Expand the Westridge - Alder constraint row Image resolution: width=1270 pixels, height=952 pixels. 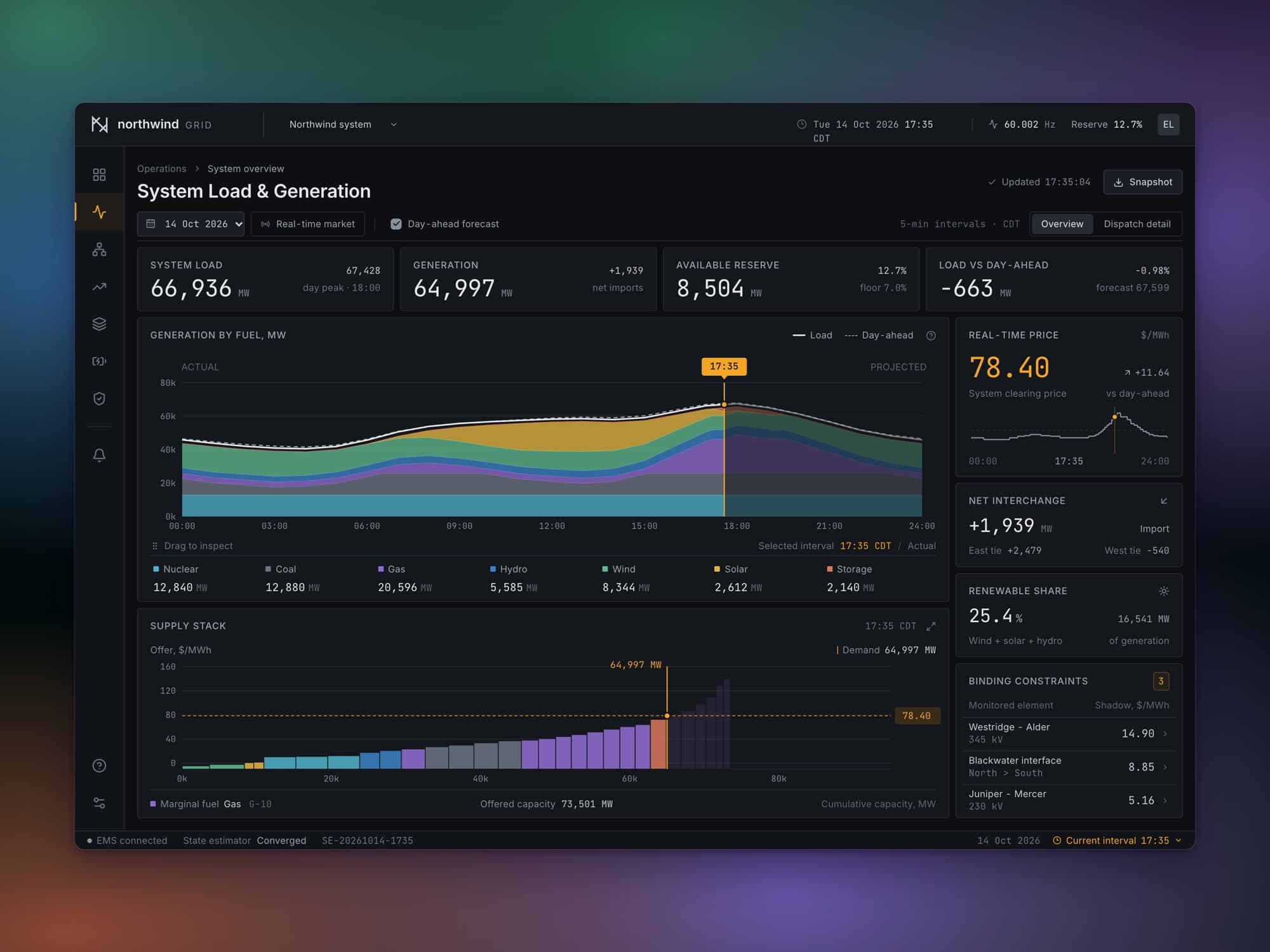pos(1069,734)
